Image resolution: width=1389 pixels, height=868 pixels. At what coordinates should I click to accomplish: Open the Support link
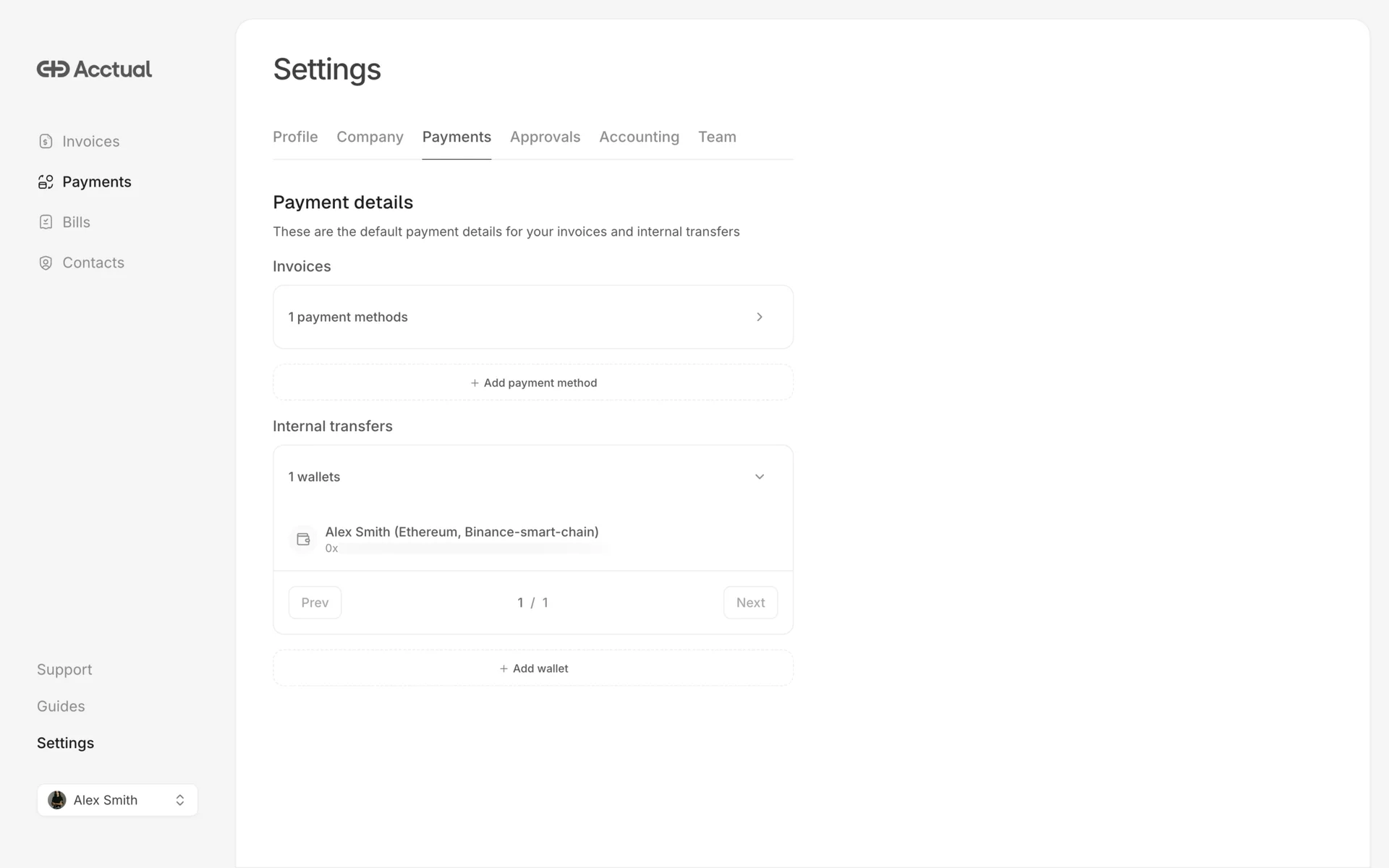coord(64,669)
